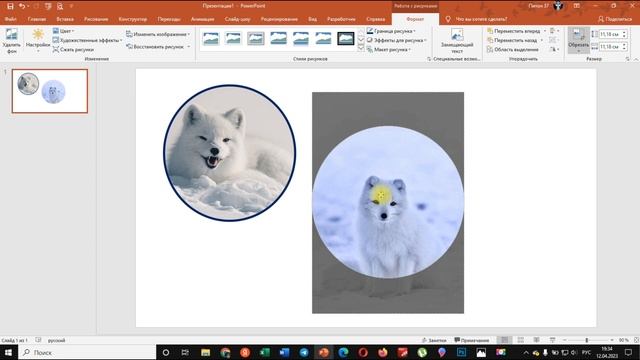Image resolution: width=640 pixels, height=360 pixels.
Task: Open the Align objects dropdown icon
Action: [554, 31]
